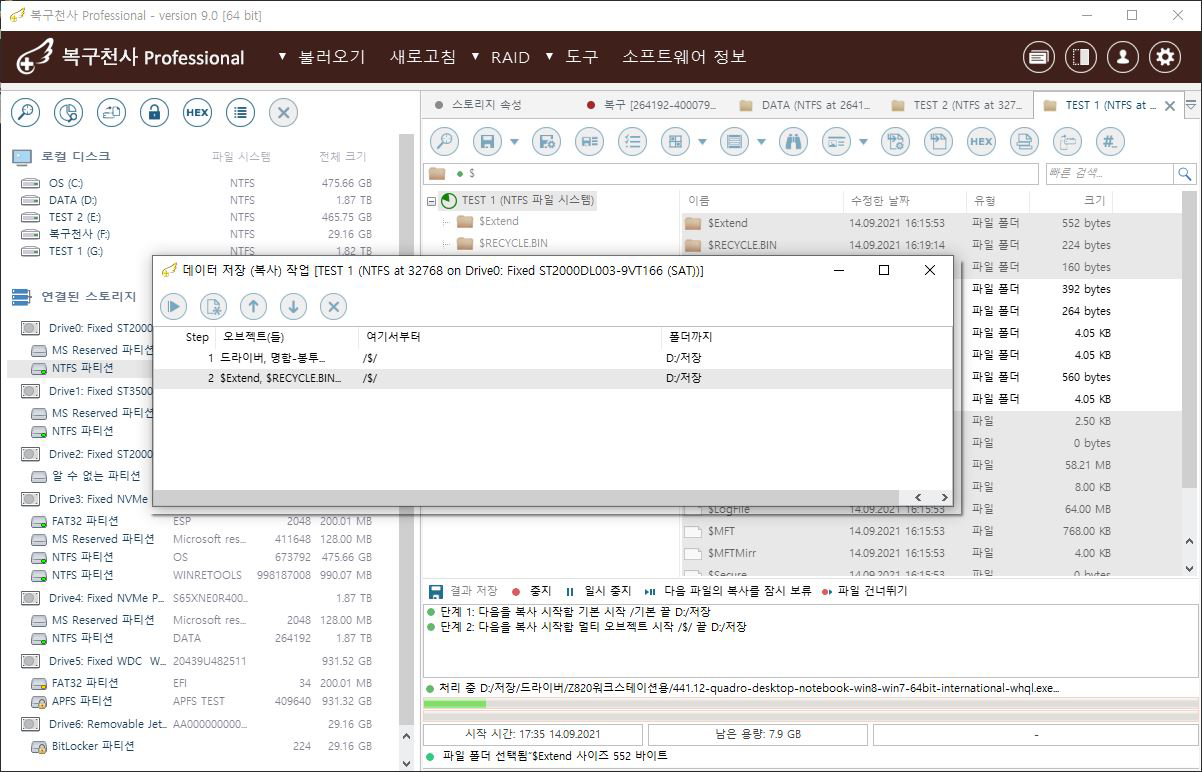Click the move step down arrow icon
1202x772 pixels.
[293, 307]
